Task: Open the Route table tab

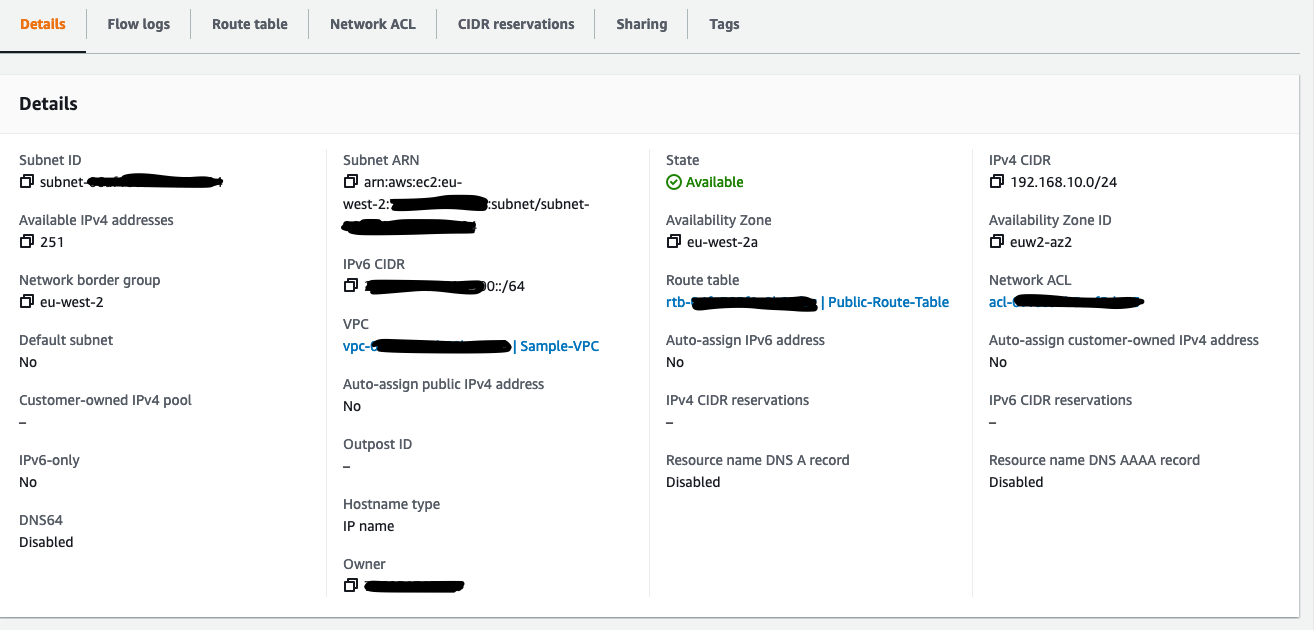Action: click(x=249, y=24)
